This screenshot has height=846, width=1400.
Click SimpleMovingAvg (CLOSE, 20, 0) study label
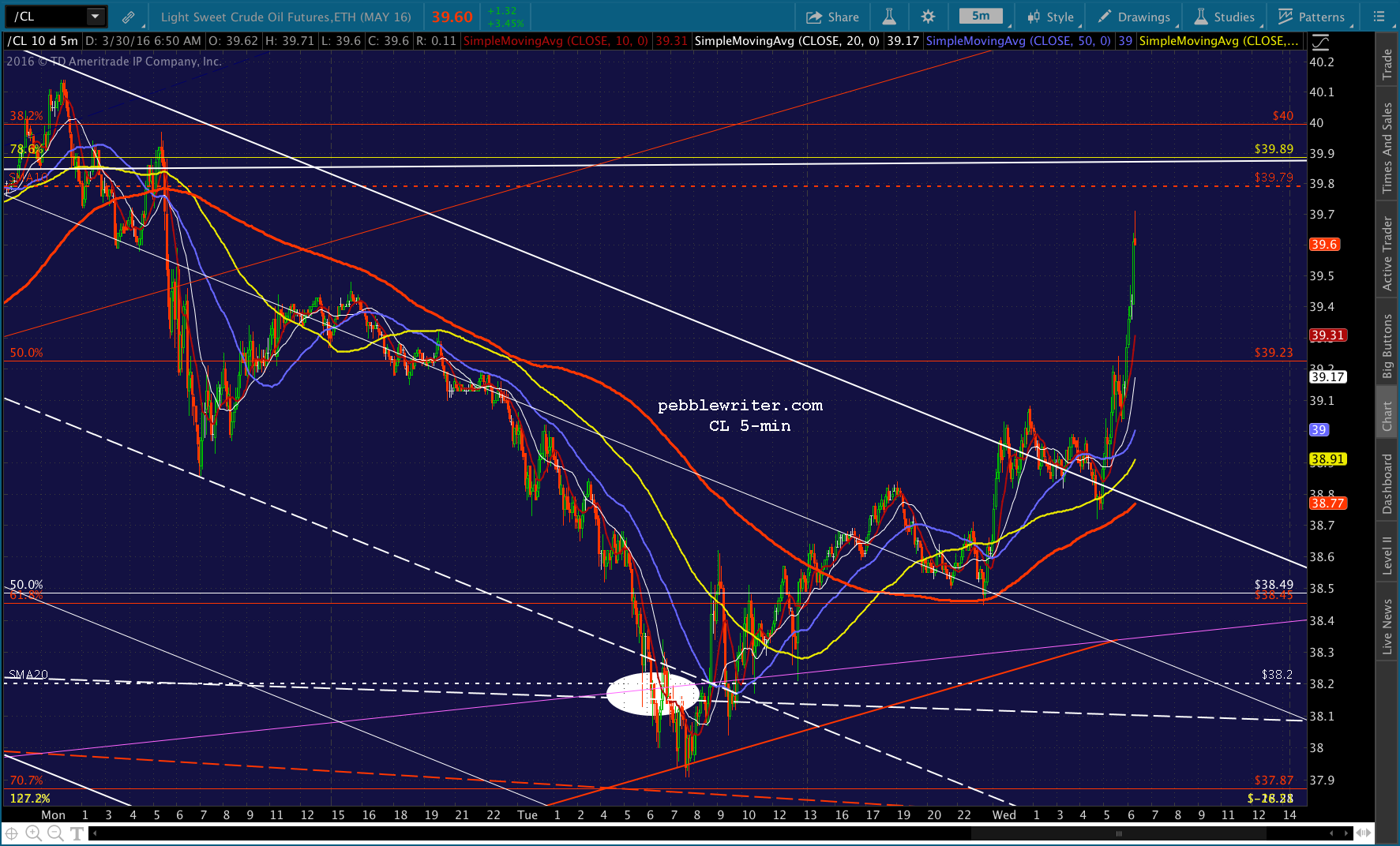click(786, 41)
